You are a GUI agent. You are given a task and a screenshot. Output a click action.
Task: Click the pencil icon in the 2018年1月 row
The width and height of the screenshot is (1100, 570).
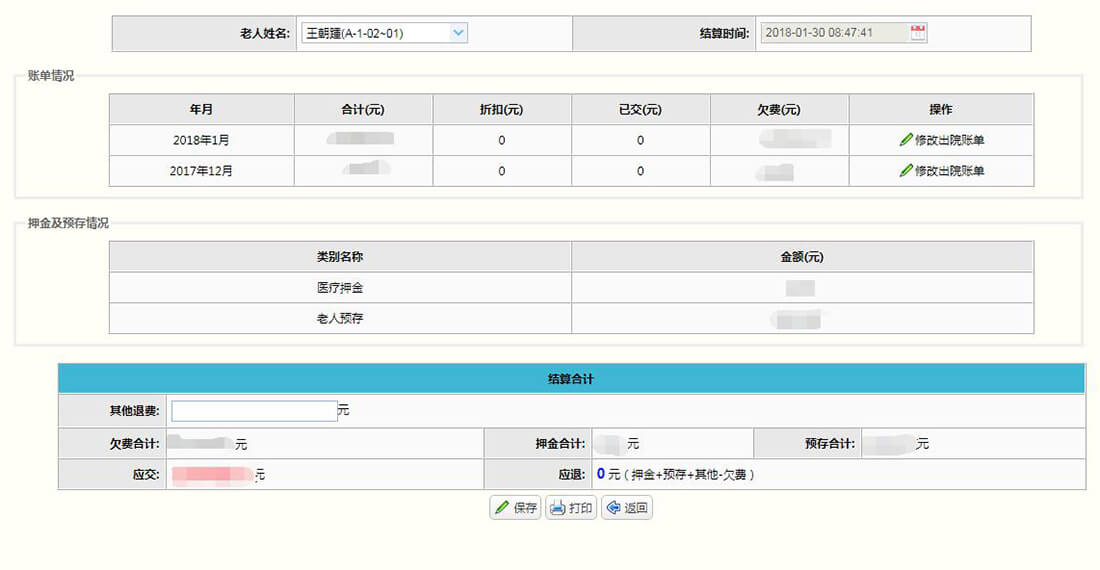[906, 140]
